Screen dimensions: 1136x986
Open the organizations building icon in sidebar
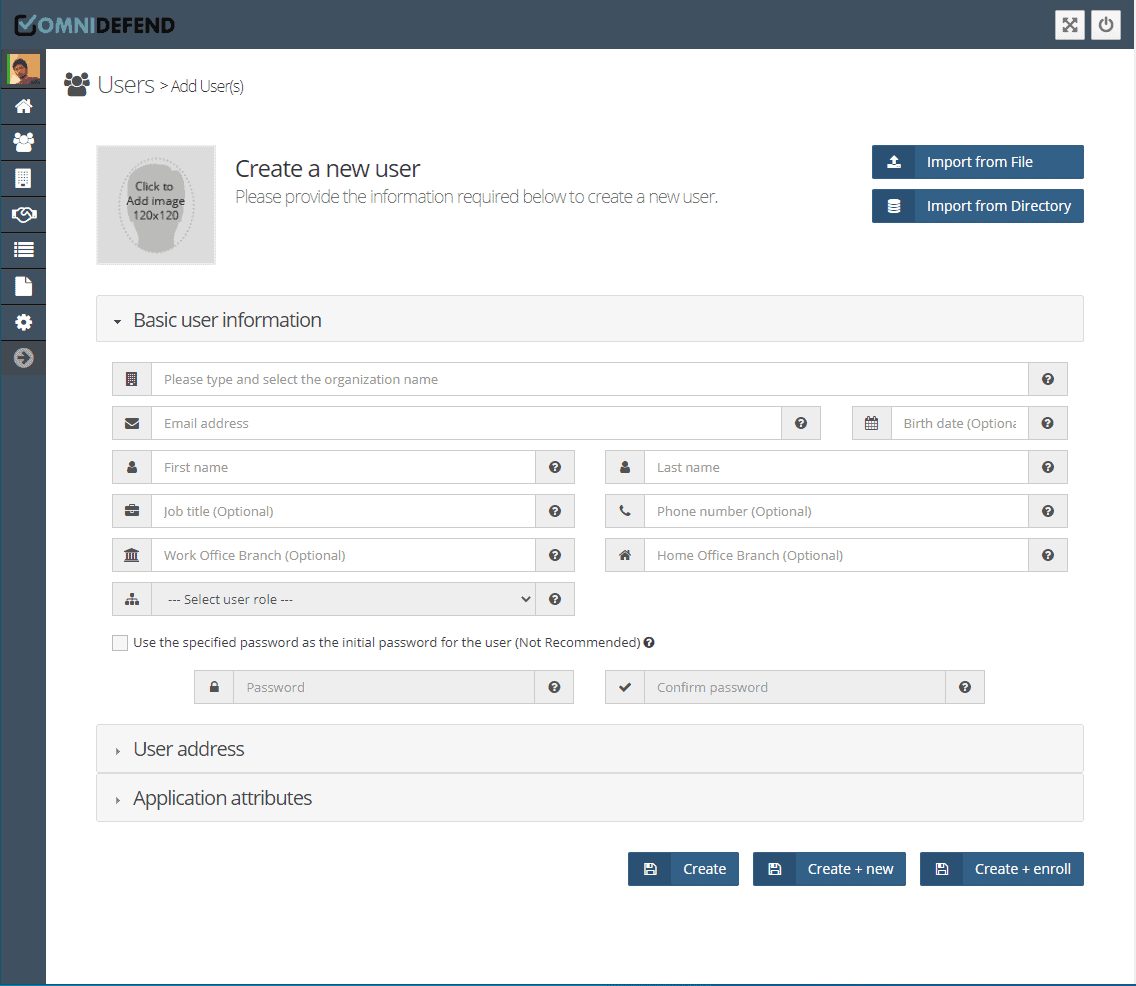click(x=23, y=178)
